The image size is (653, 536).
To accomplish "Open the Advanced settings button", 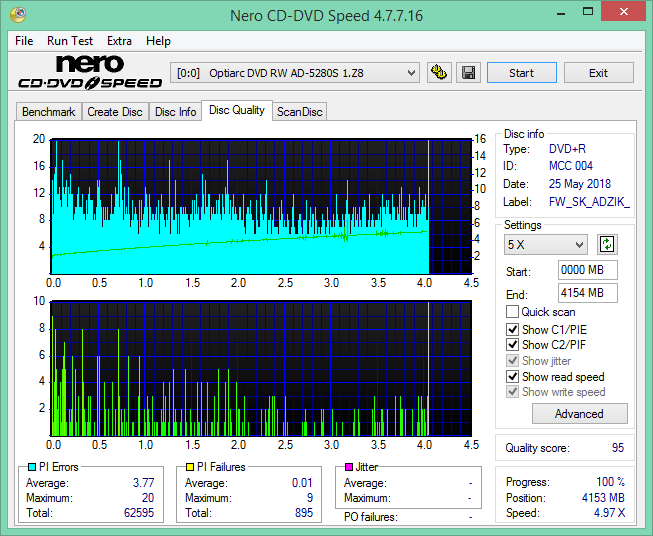I will 579,414.
